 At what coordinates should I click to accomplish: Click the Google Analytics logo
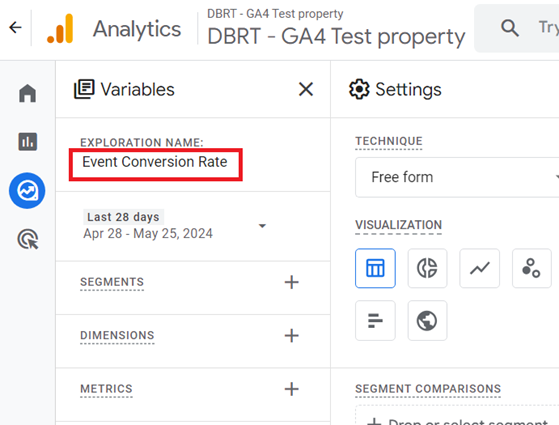point(60,29)
